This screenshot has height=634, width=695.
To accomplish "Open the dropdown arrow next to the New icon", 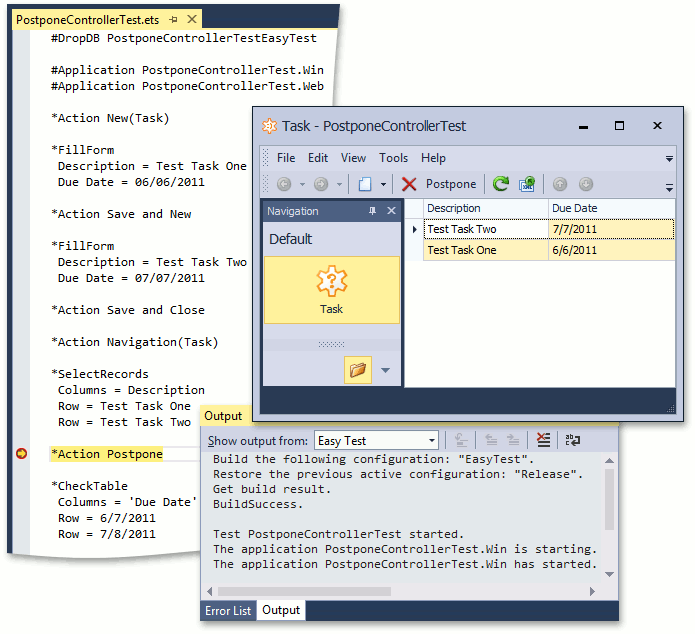I will (x=383, y=184).
